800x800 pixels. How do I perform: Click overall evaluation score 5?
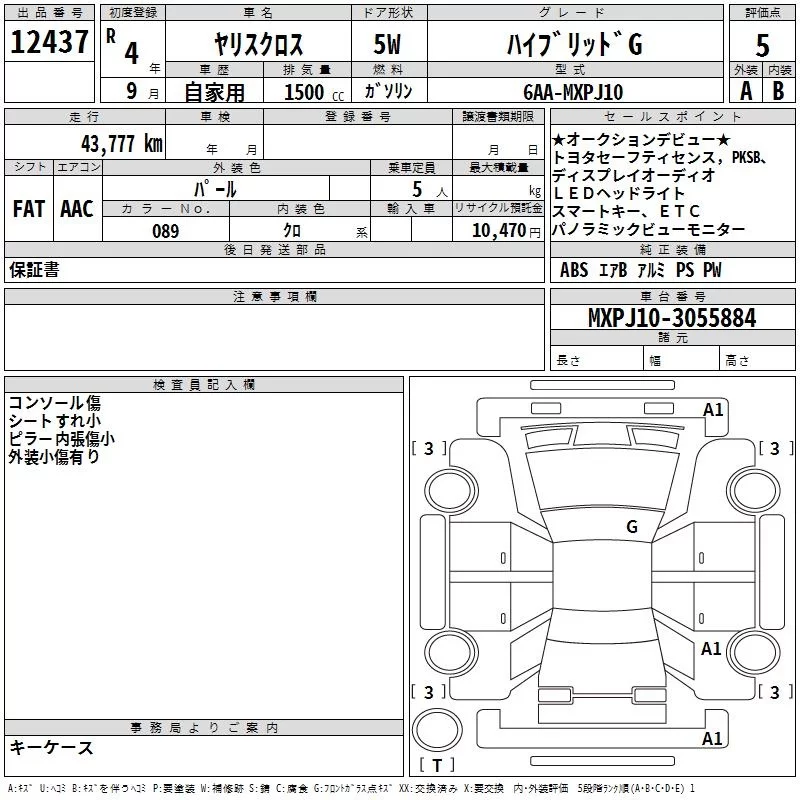[762, 45]
